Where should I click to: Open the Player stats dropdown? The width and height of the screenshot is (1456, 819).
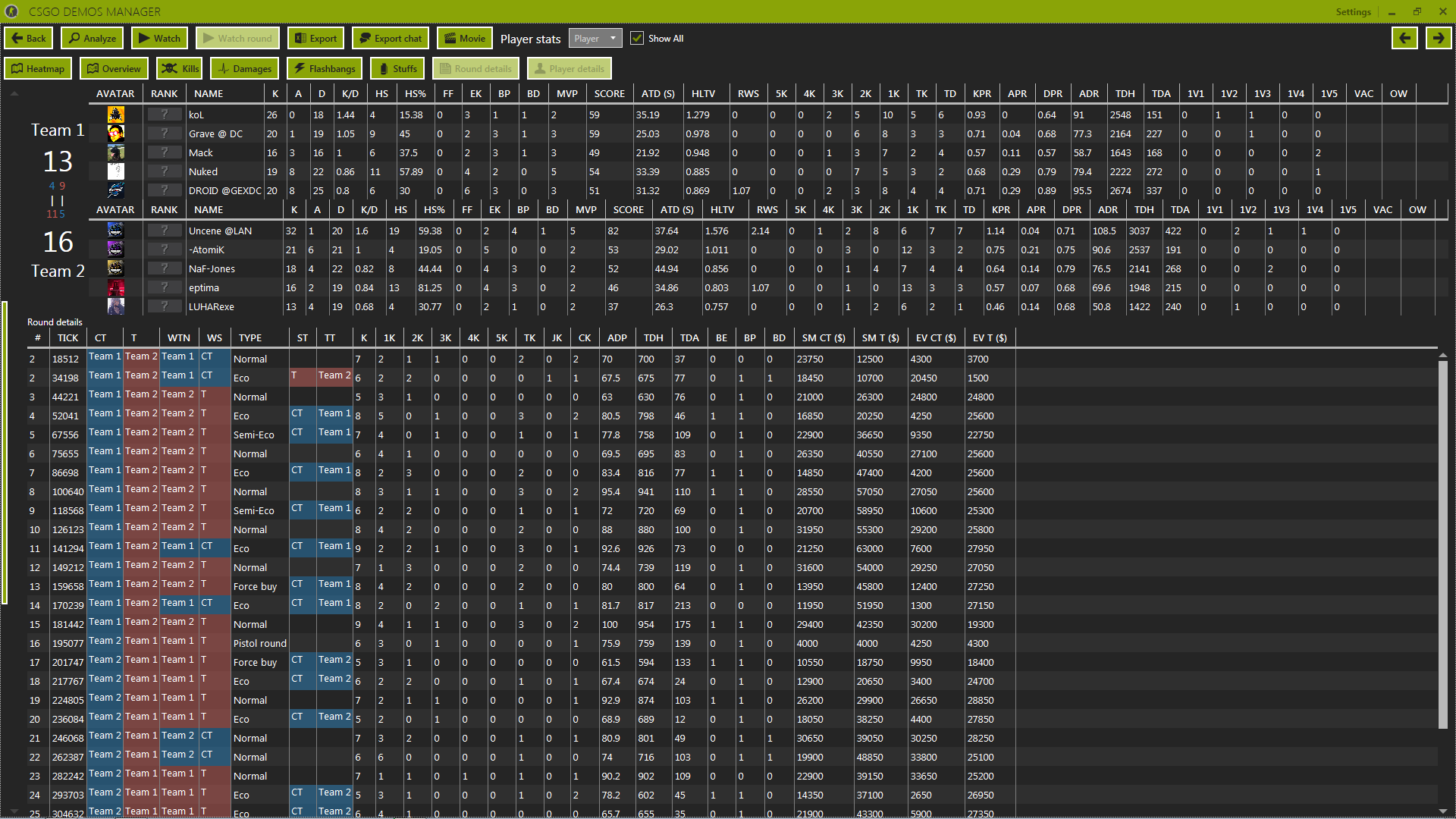pyautogui.click(x=595, y=39)
